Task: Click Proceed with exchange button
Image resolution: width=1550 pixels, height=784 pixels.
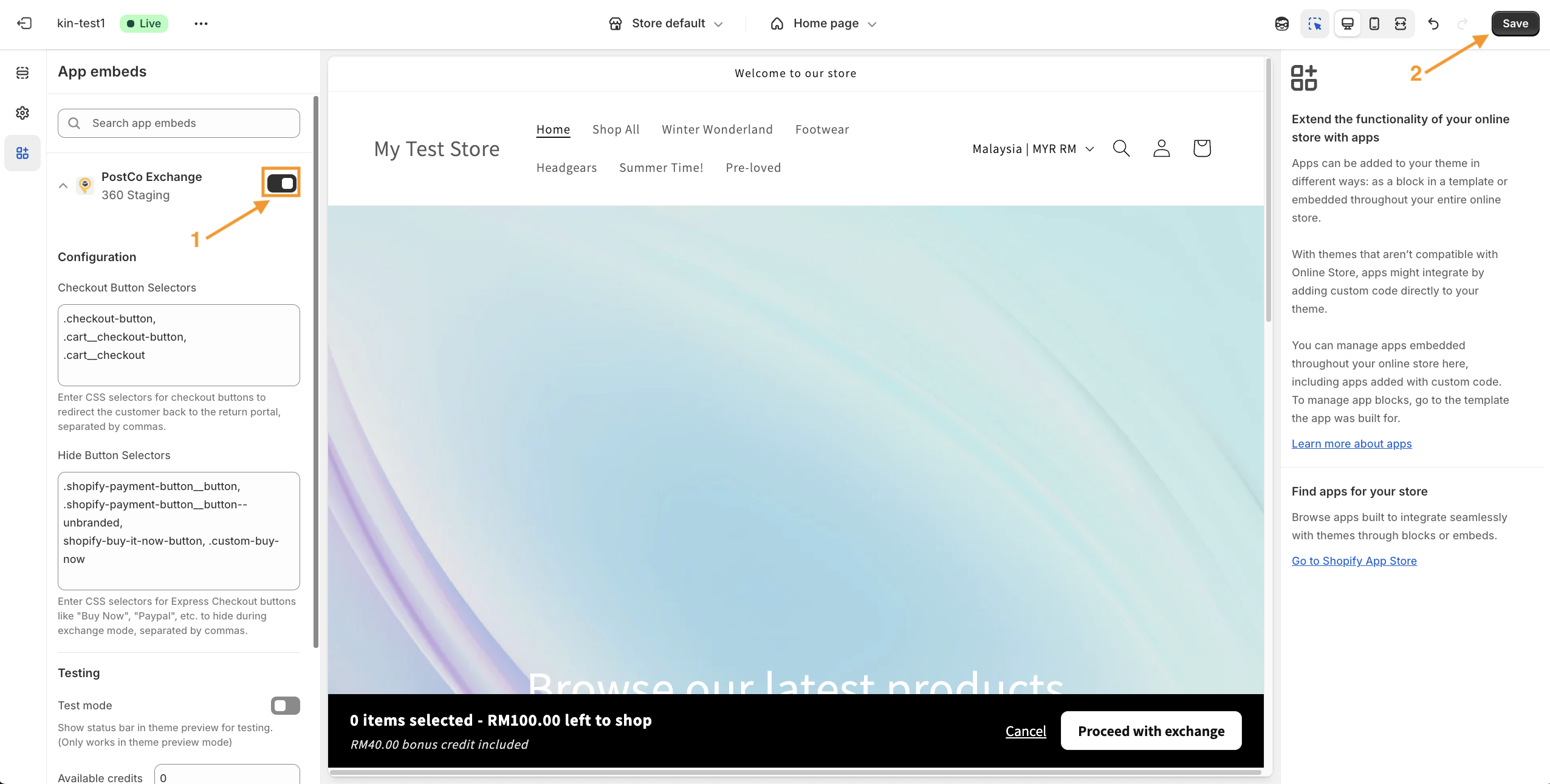Action: point(1151,731)
